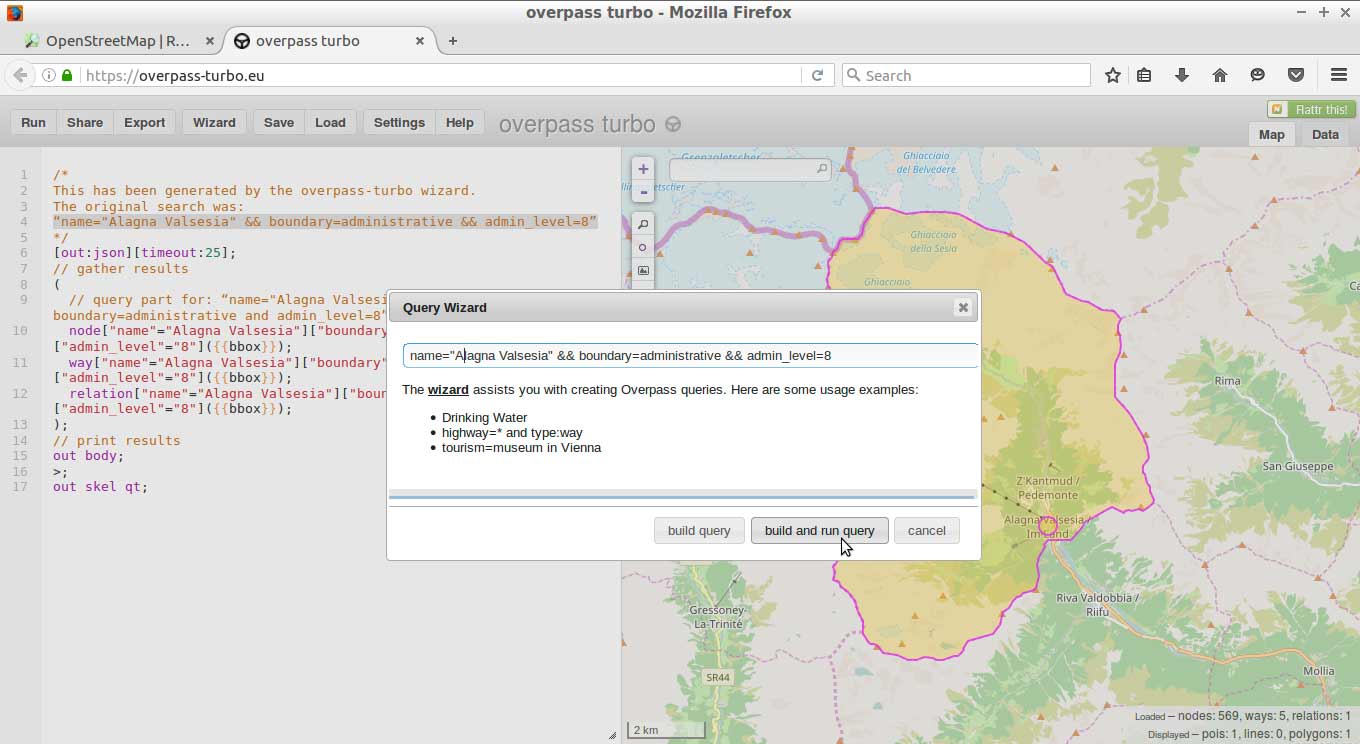Click the site information 'i' icon

[x=49, y=75]
